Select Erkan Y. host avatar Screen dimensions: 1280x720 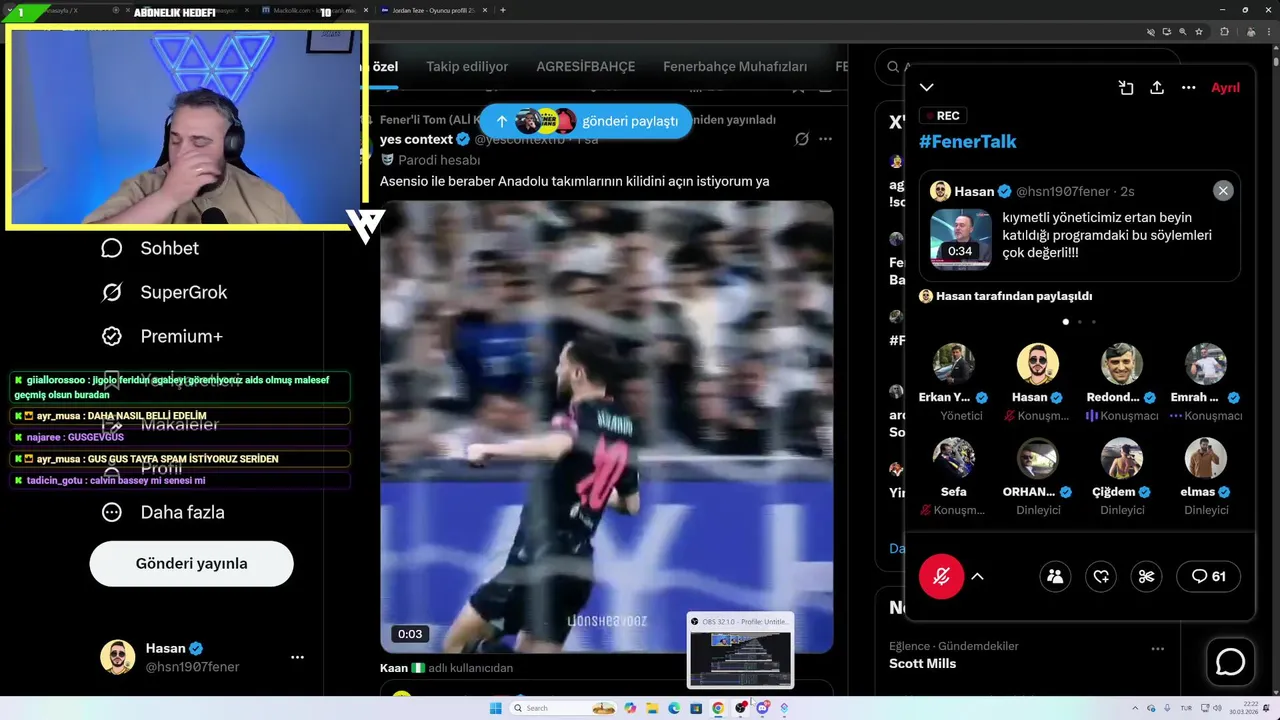point(954,364)
